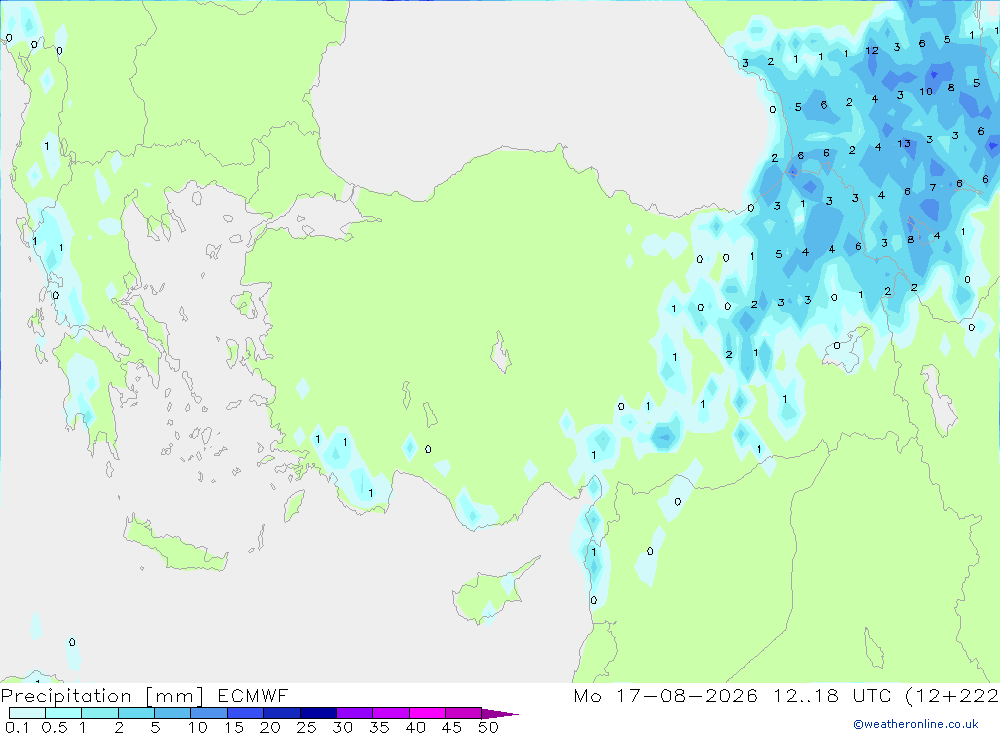1000x733 pixels.
Task: Select the 1–2 mm legend color swatch
Action: [x=100, y=713]
